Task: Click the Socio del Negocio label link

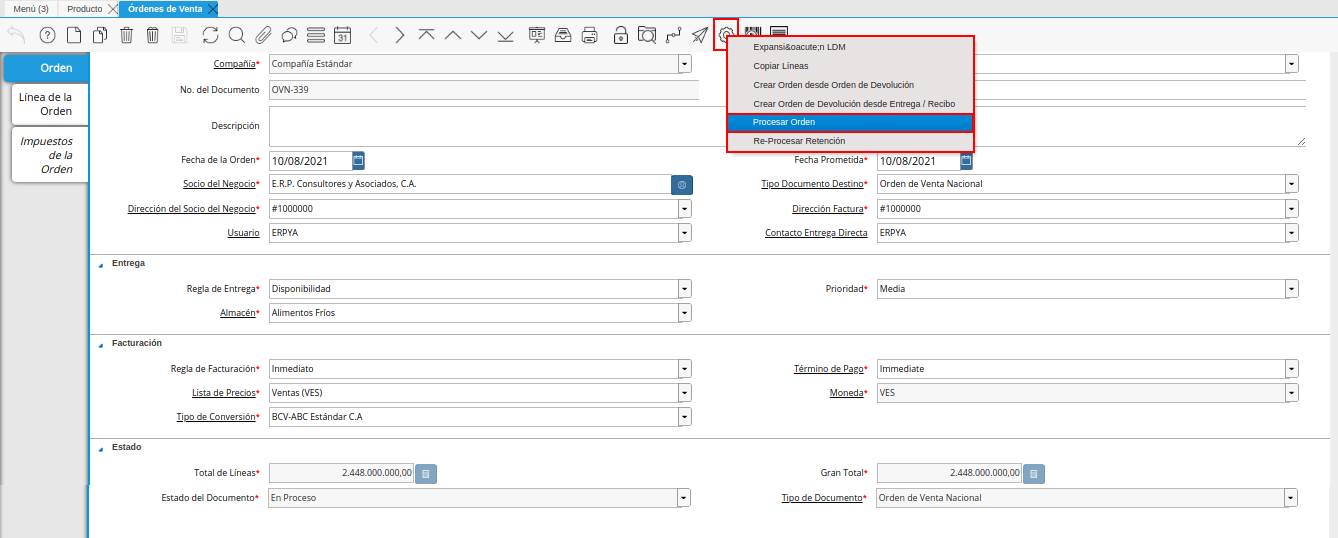Action: 219,184
